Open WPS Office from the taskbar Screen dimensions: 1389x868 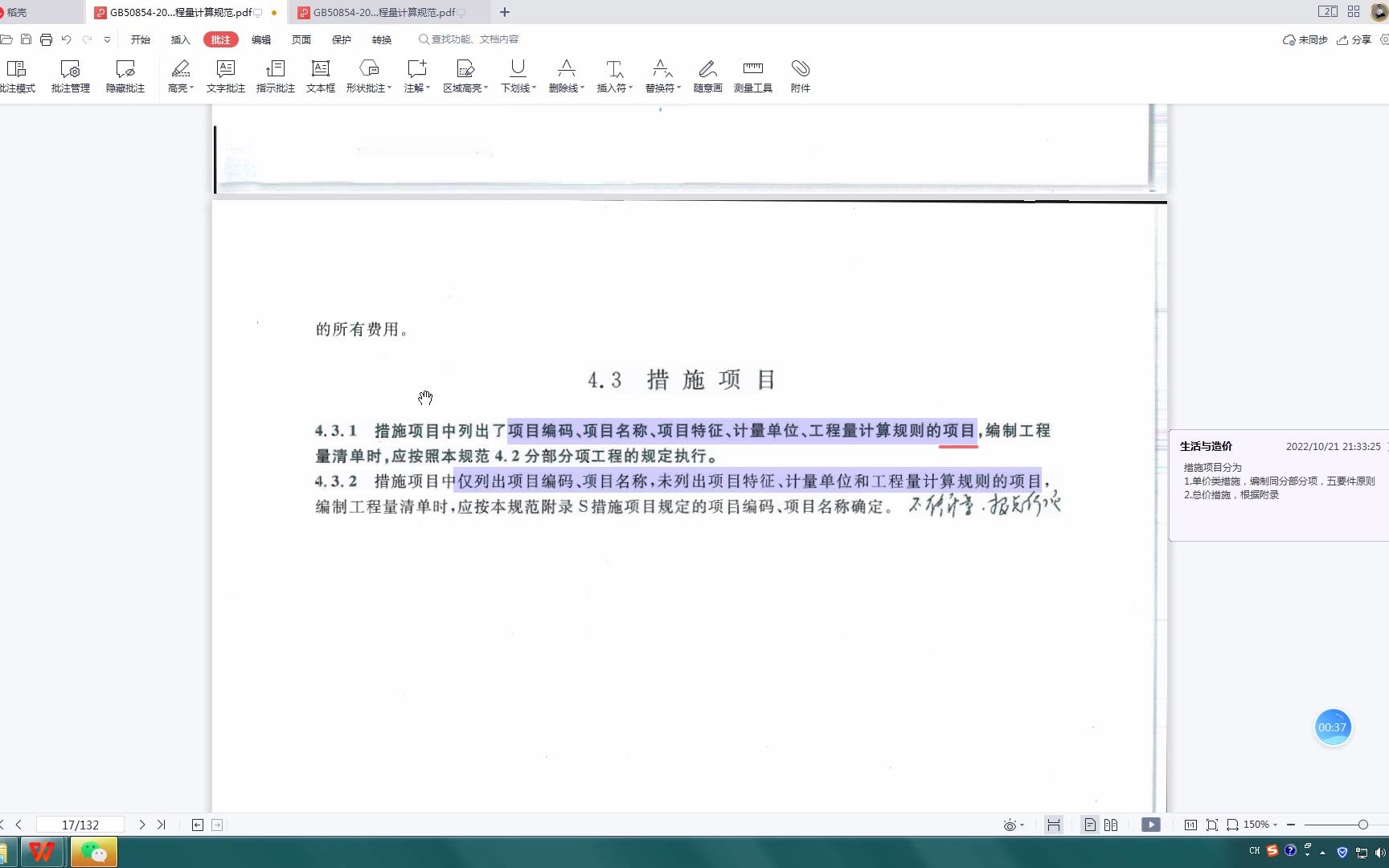42,852
